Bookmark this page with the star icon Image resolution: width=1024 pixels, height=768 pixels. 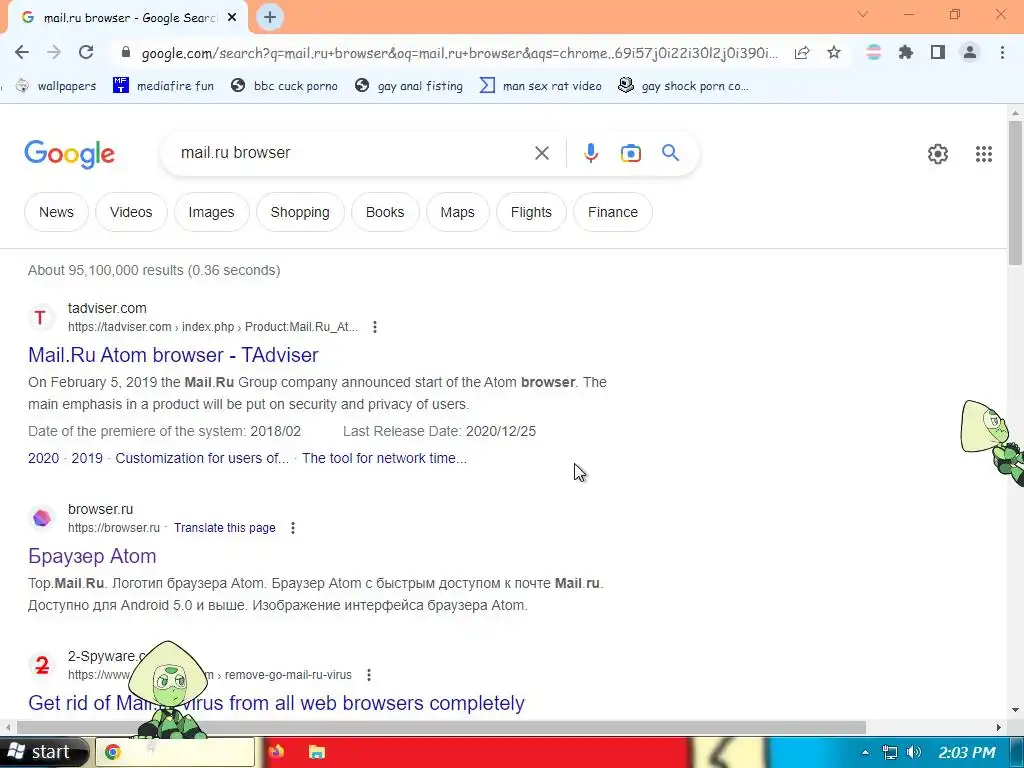(x=833, y=52)
